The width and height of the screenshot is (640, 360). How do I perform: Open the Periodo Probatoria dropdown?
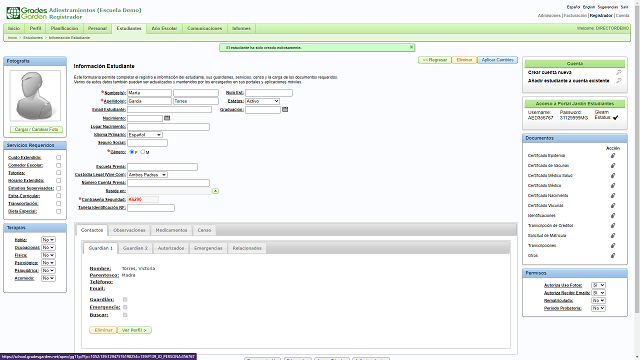[x=598, y=308]
